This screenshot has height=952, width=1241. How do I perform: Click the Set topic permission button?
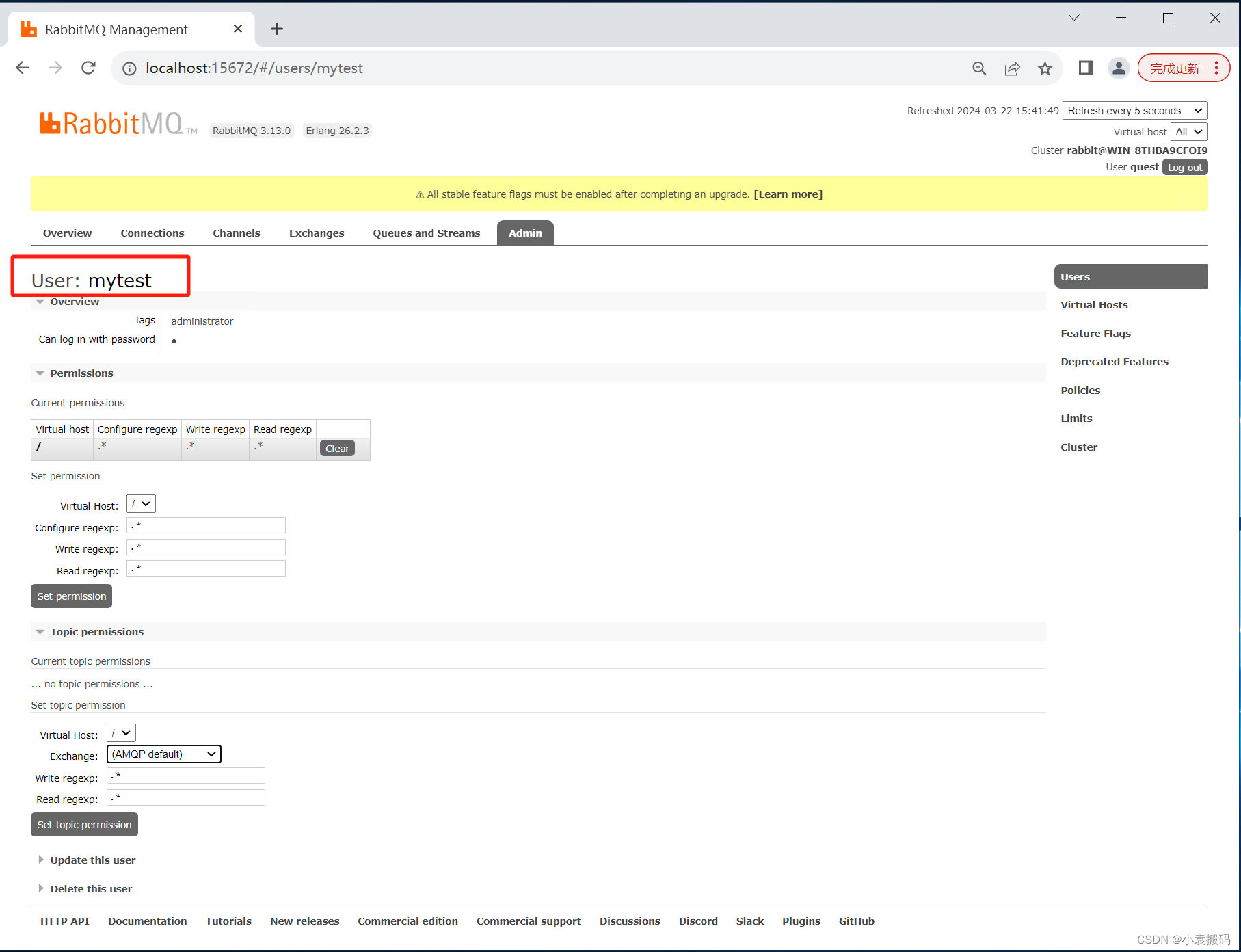pos(84,825)
